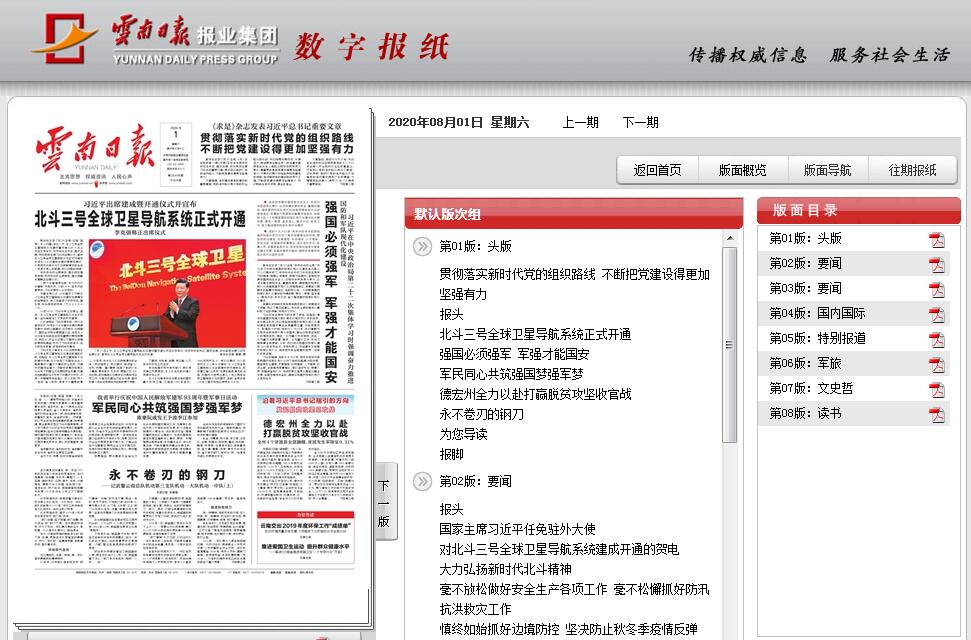Viewport: 971px width, 640px height.
Task: Download PDF for 第01版 头版
Action: click(936, 239)
